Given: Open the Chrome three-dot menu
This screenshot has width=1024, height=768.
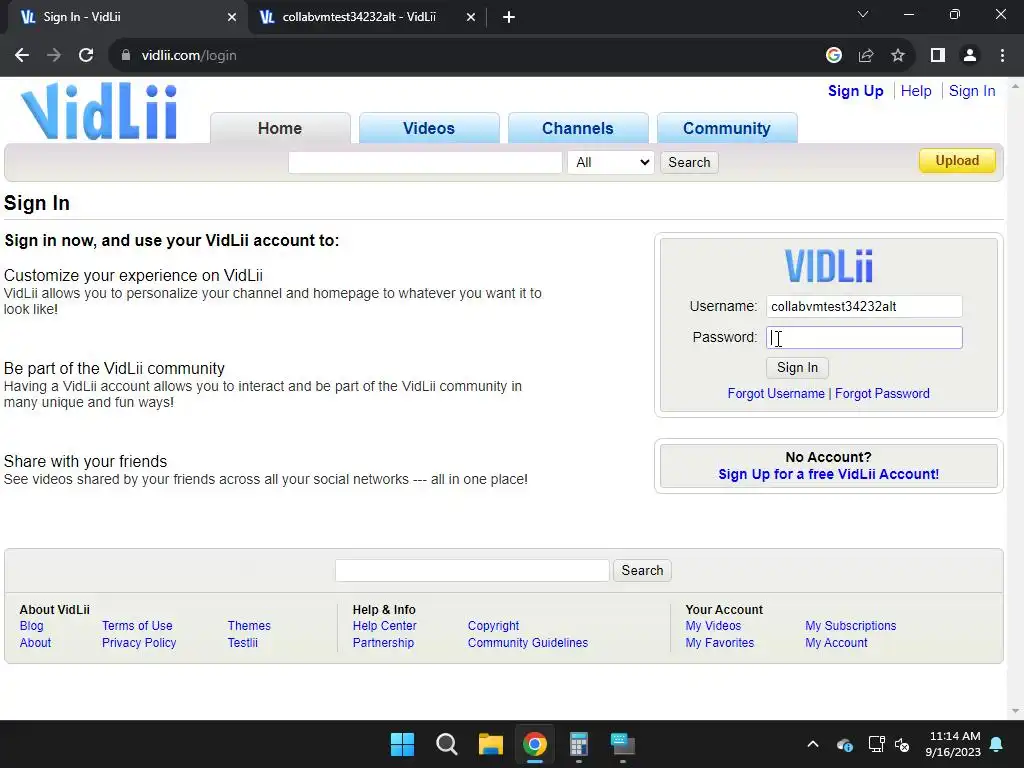Looking at the screenshot, I should pyautogui.click(x=1002, y=56).
